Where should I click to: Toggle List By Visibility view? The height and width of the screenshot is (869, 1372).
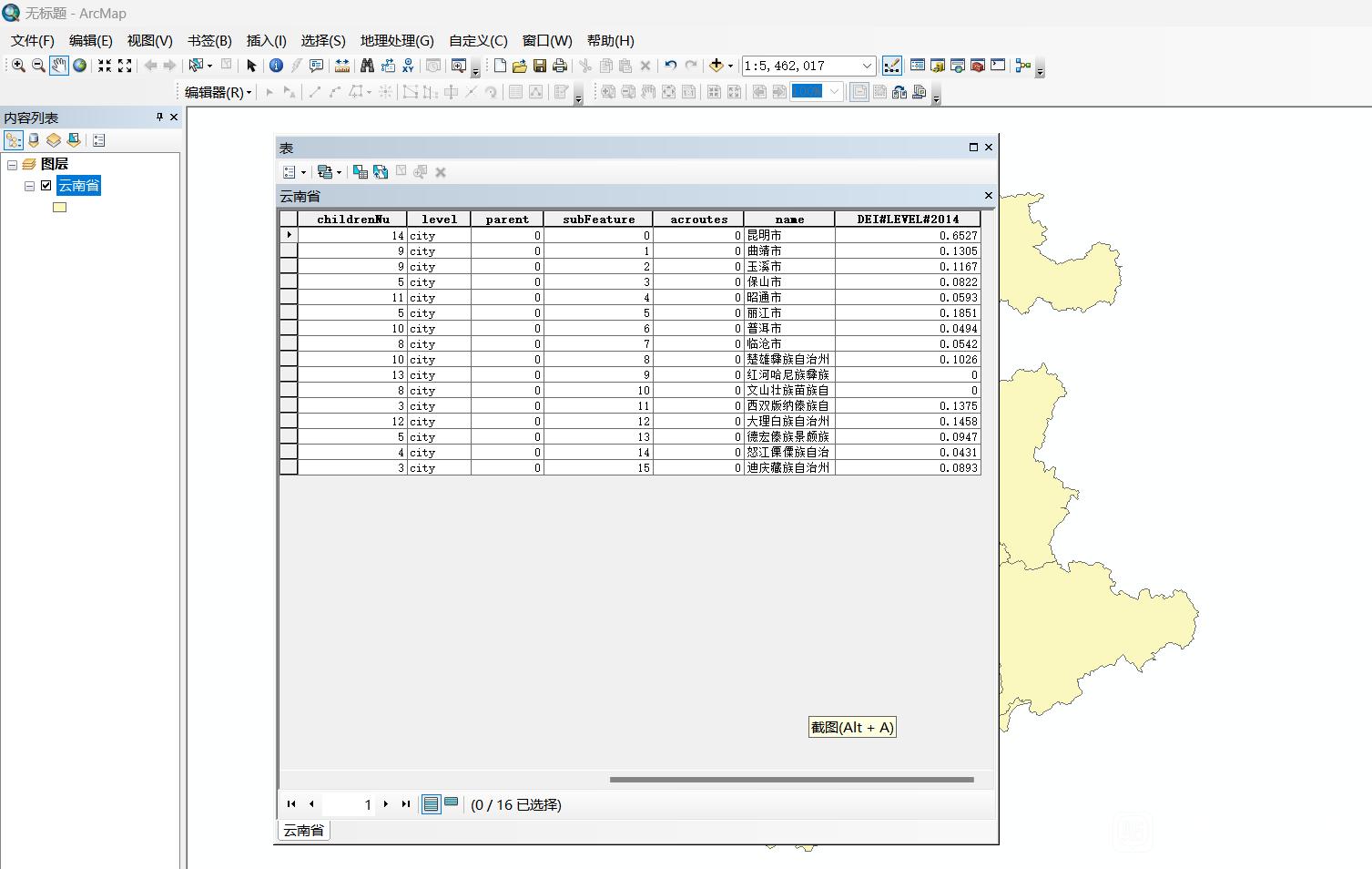point(54,140)
